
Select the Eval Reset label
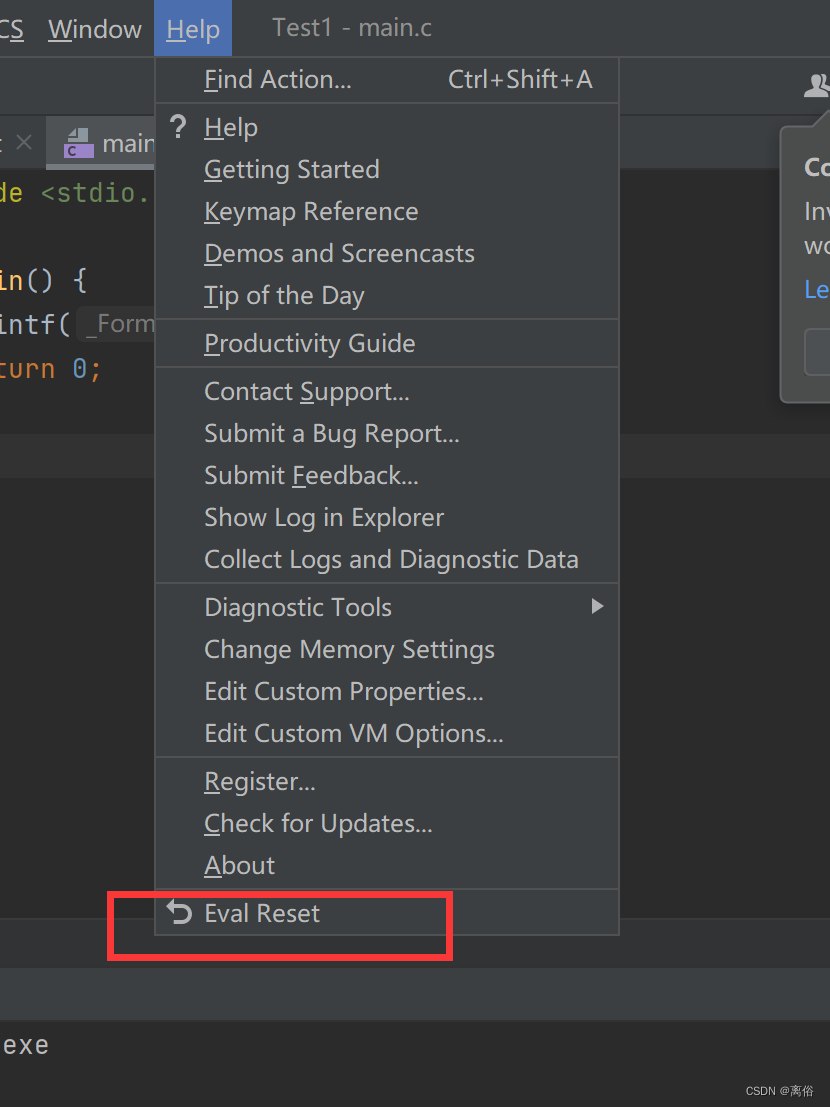(262, 914)
